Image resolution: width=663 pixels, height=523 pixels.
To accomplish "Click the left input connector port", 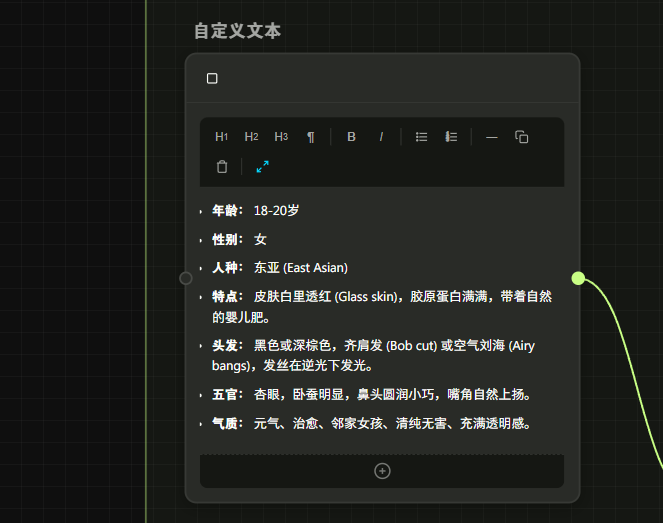I will click(x=186, y=278).
